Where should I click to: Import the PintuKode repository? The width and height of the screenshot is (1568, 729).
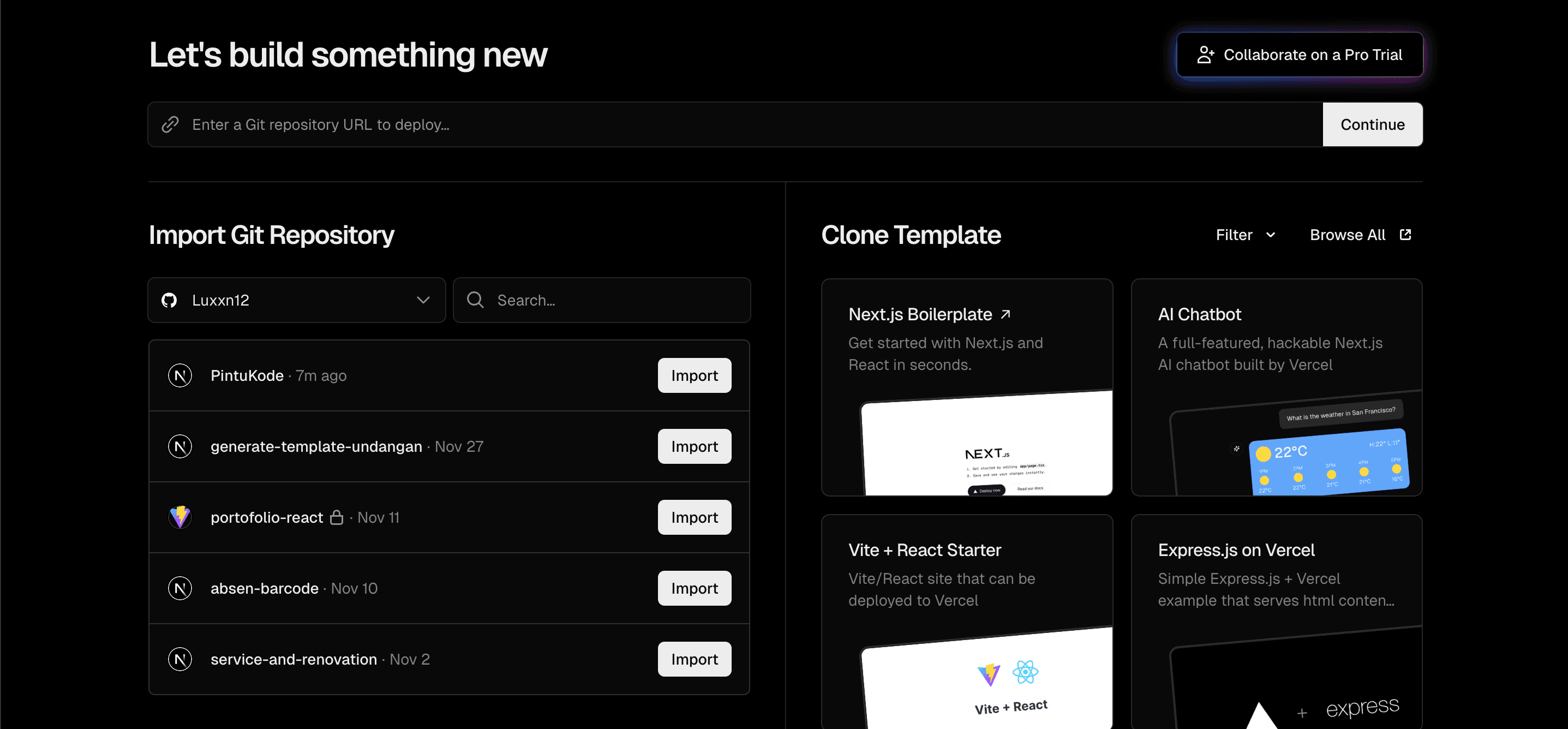point(695,375)
